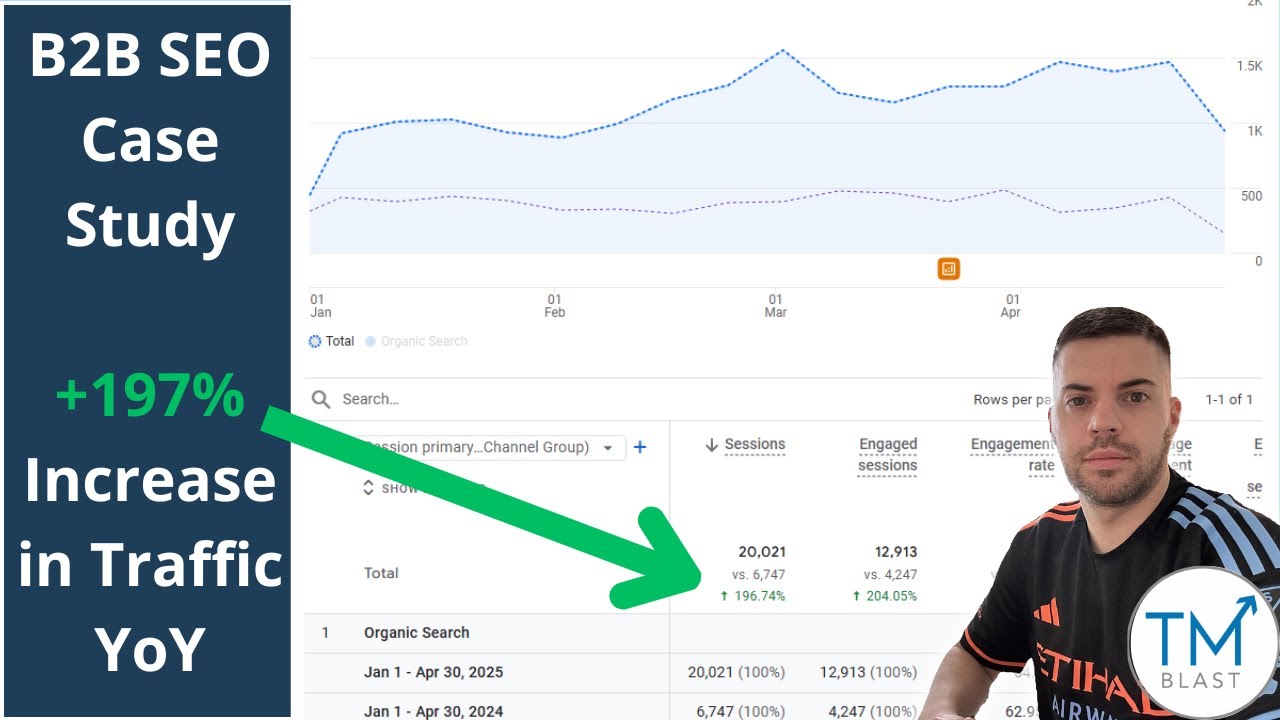The image size is (1280, 720).
Task: Click the "4,247 (100%)" engaged sessions cell
Action: [872, 712]
